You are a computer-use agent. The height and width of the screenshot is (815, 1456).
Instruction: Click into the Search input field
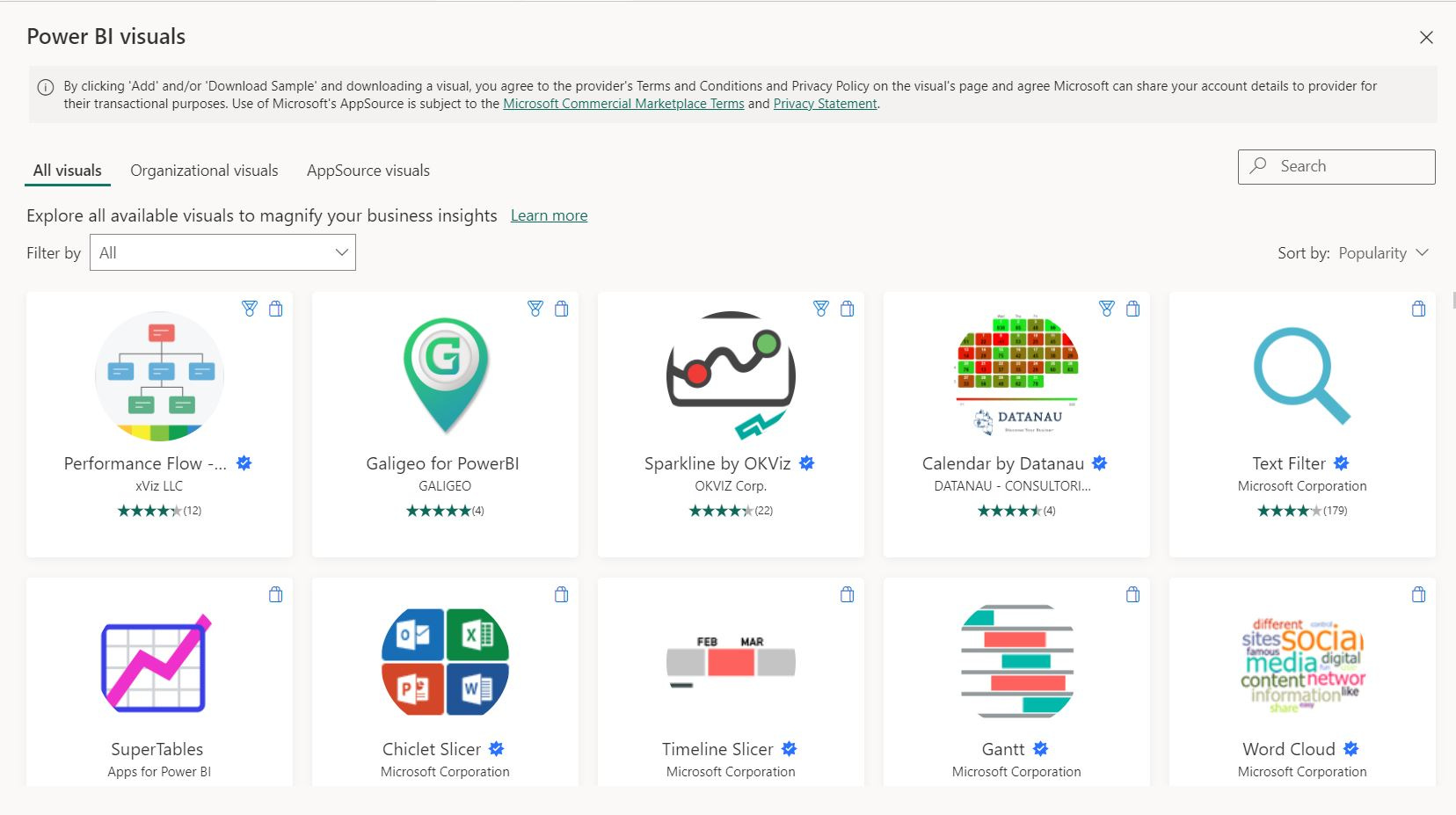pos(1336,166)
